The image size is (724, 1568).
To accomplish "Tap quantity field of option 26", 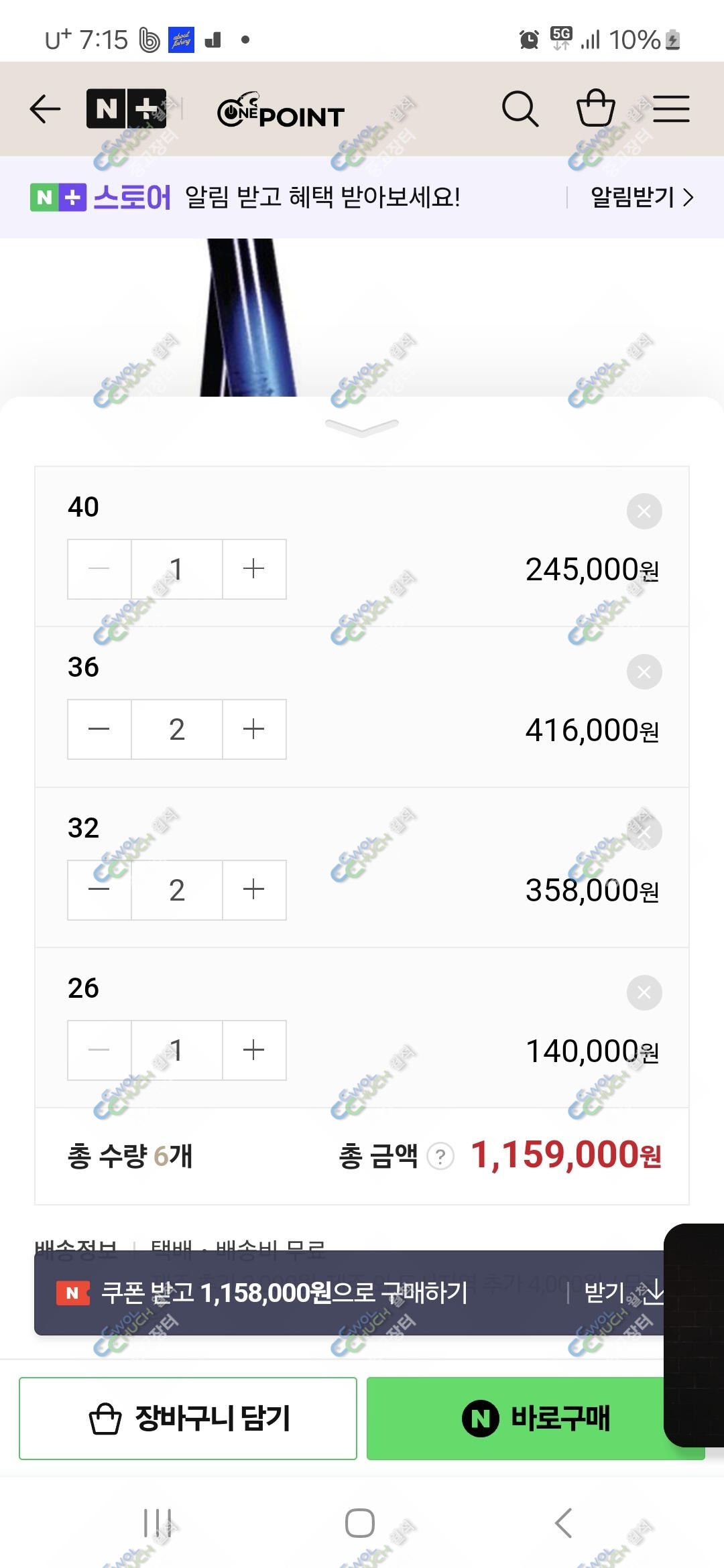I will (x=177, y=1050).
